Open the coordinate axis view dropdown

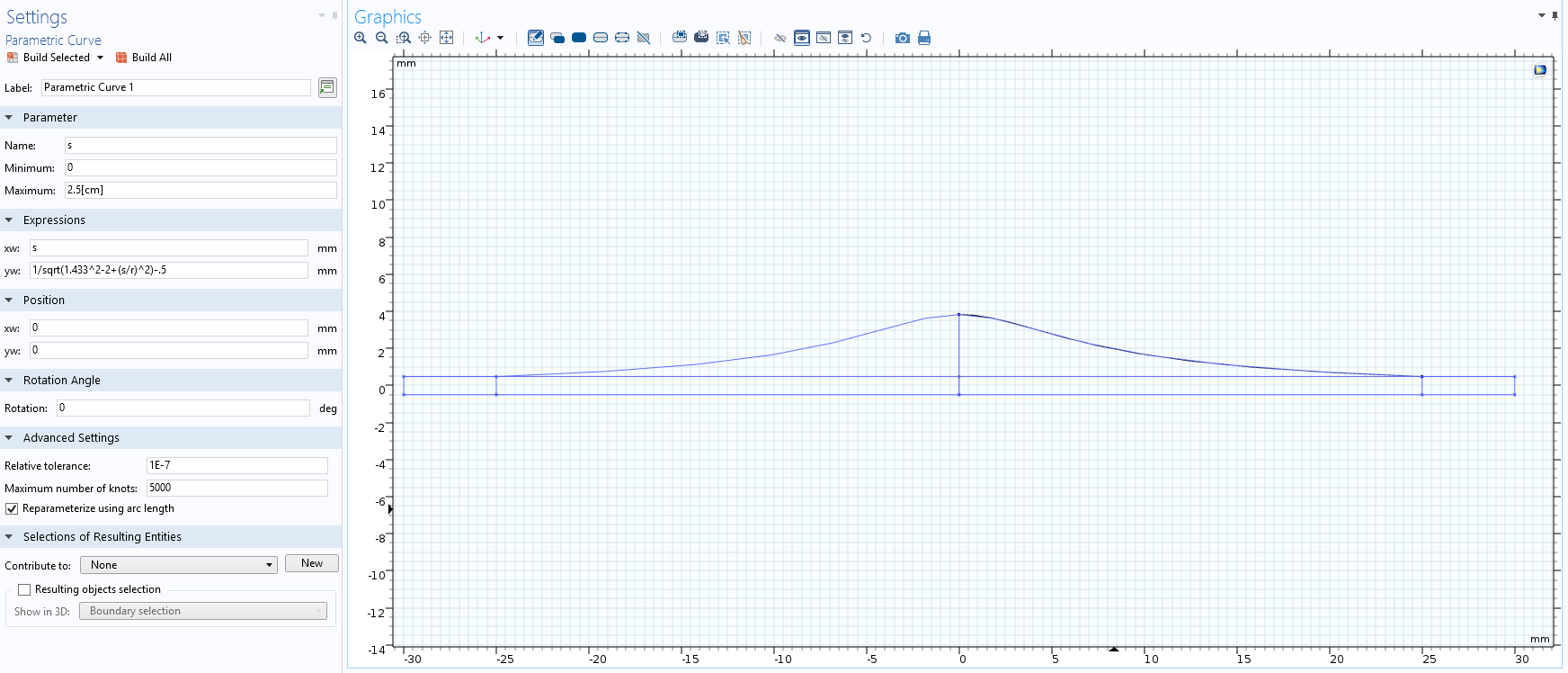tap(500, 38)
